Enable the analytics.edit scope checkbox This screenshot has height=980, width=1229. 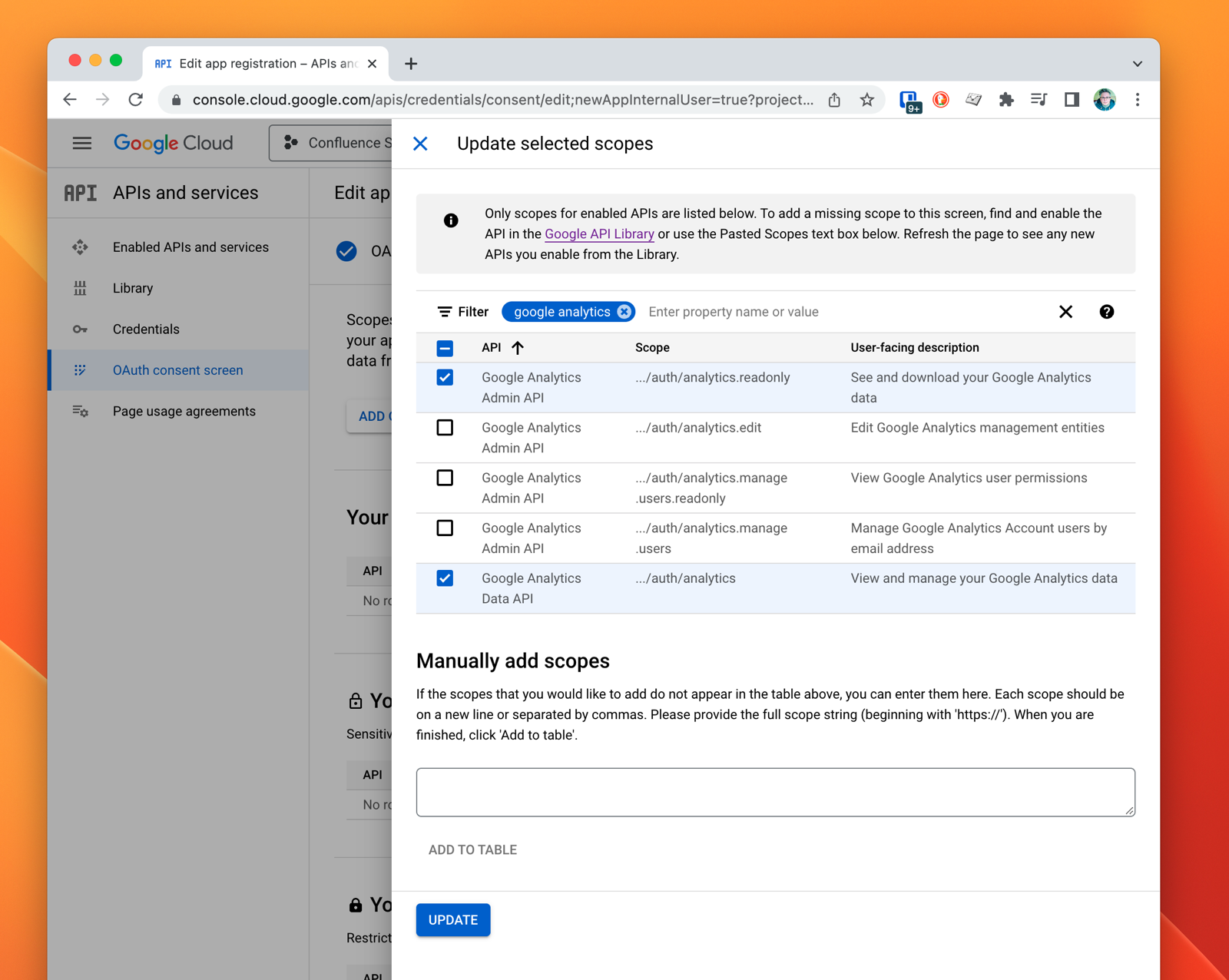(x=445, y=428)
